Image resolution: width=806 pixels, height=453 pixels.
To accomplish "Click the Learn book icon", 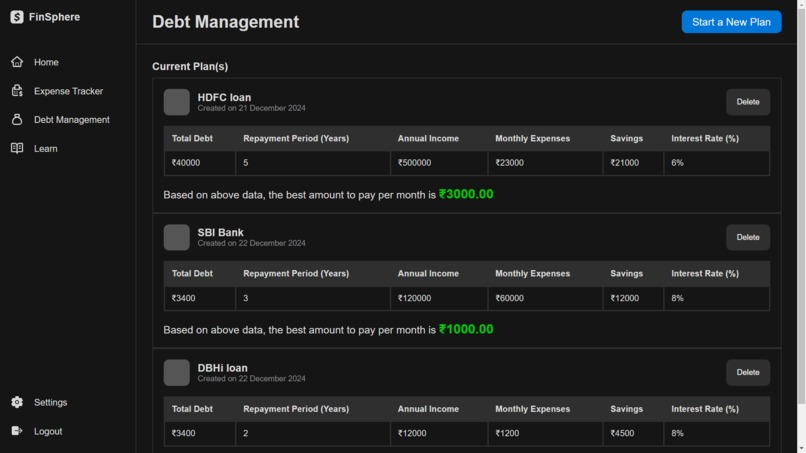I will point(17,148).
